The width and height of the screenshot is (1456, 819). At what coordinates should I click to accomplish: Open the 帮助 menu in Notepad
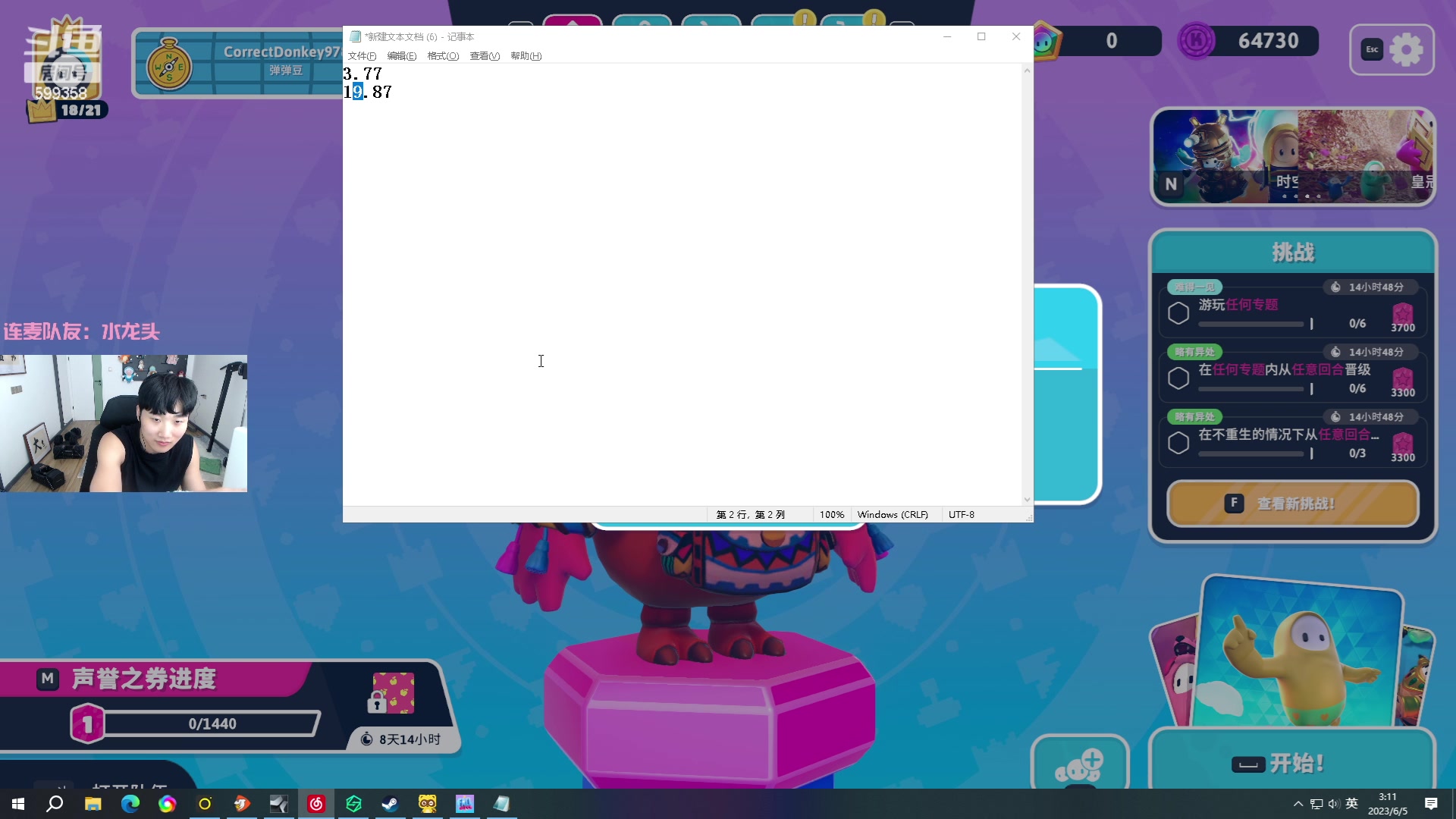[526, 56]
